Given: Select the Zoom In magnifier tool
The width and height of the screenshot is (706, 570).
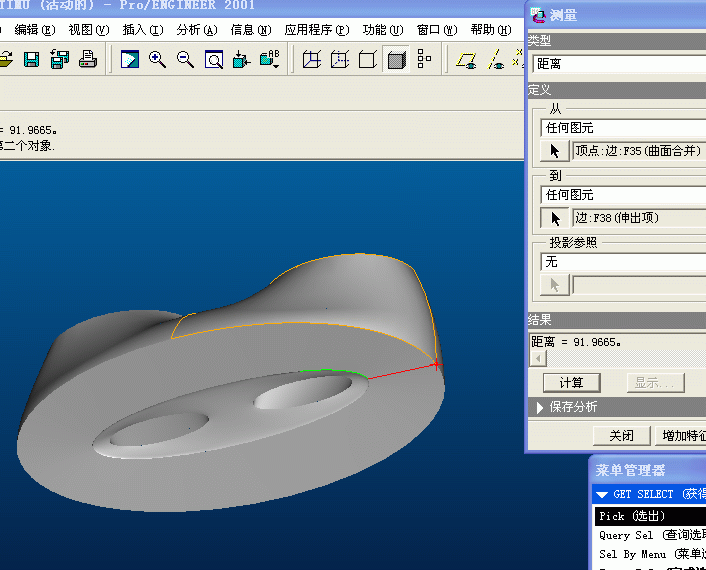Looking at the screenshot, I should tap(157, 59).
